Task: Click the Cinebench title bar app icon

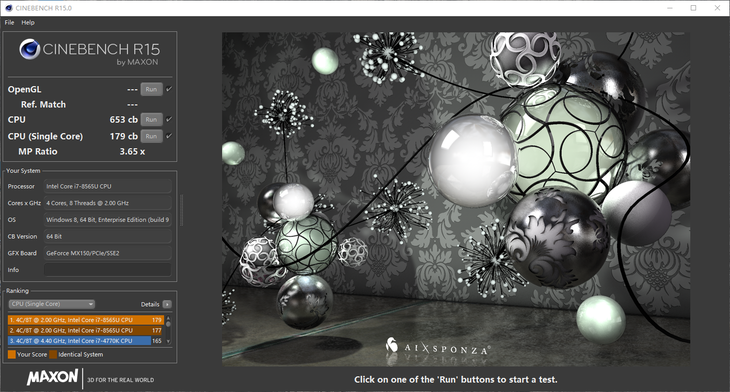Action: tap(8, 8)
